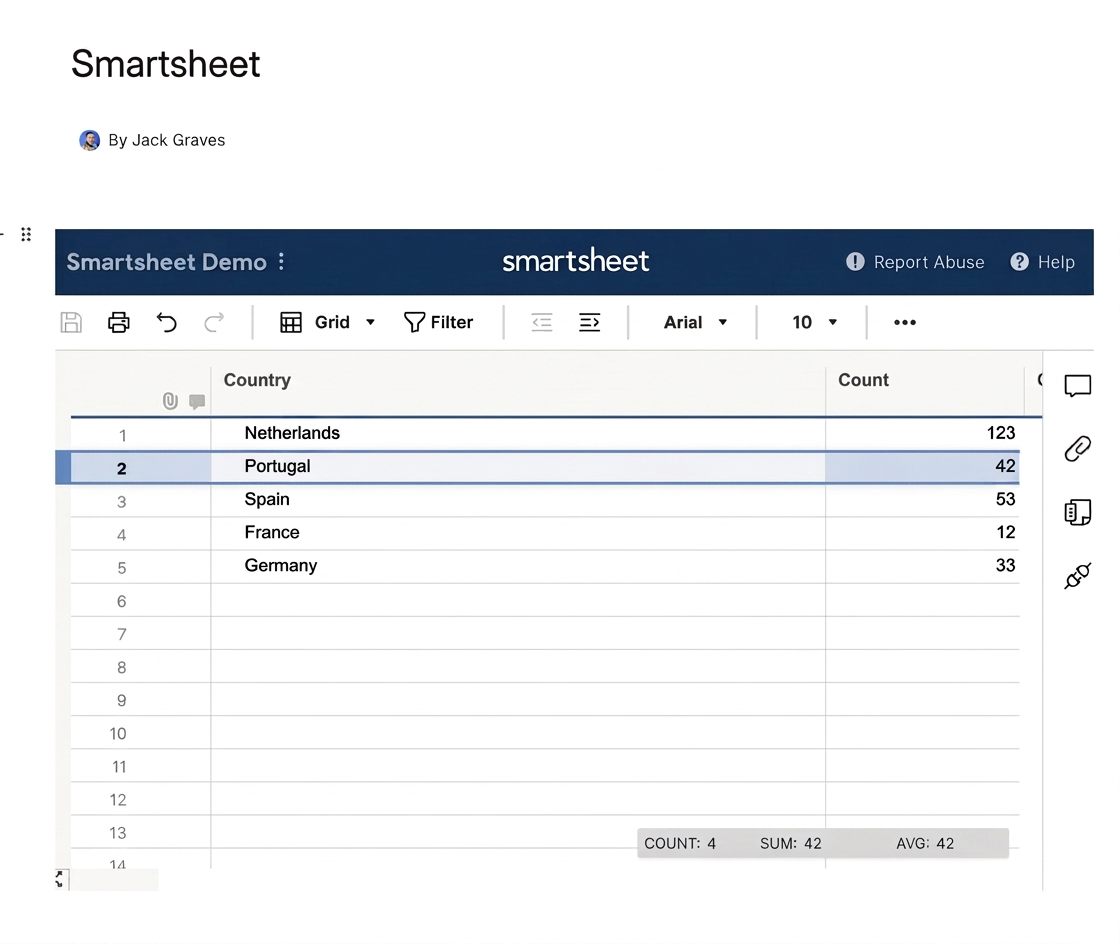The height and width of the screenshot is (944, 1120).
Task: Open Smartsheet Demo kebab menu
Action: (281, 261)
